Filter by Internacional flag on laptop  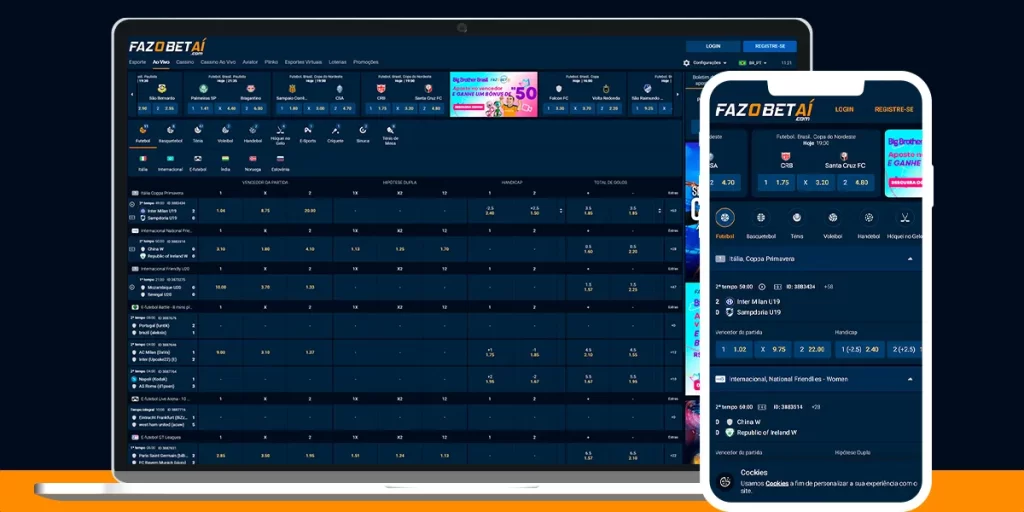point(170,159)
